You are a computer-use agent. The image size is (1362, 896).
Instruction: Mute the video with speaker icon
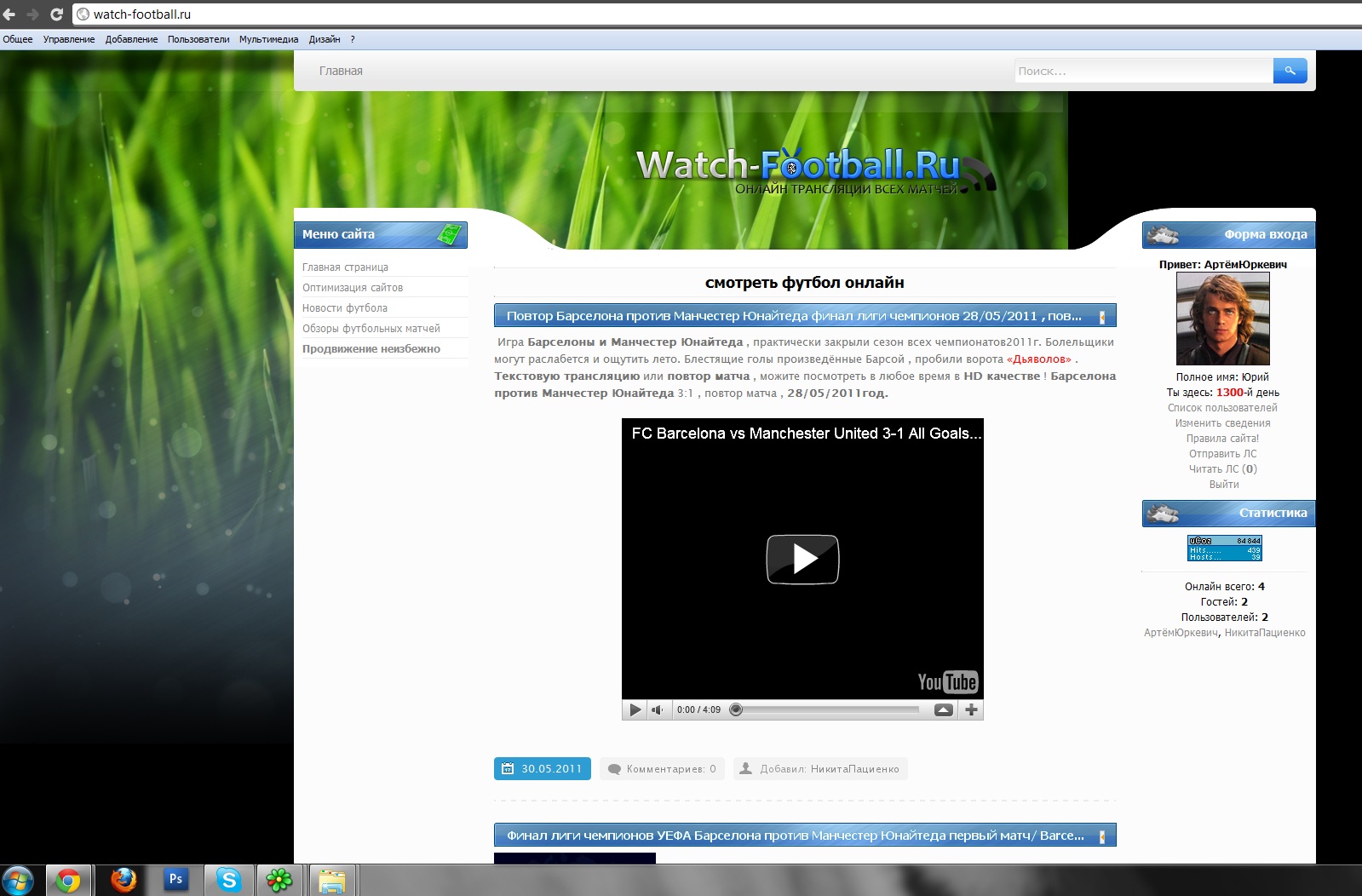658,709
